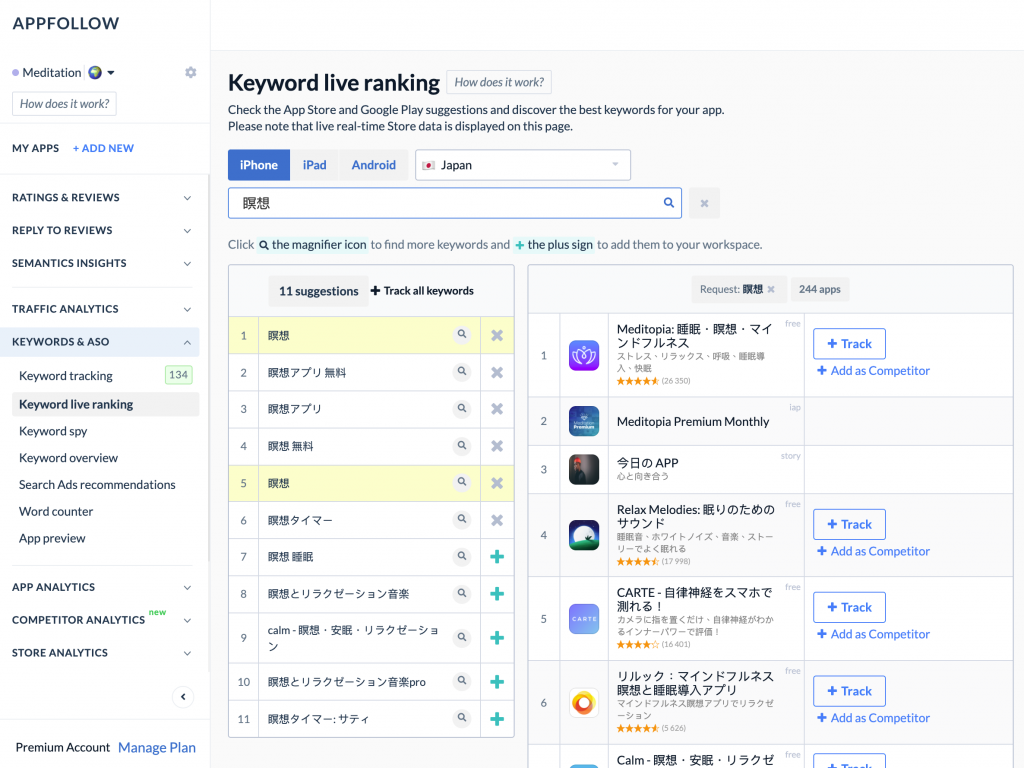Add keyword 瞑想とリラクゼーション音楽pro with plus
This screenshot has width=1024, height=768.
(497, 682)
